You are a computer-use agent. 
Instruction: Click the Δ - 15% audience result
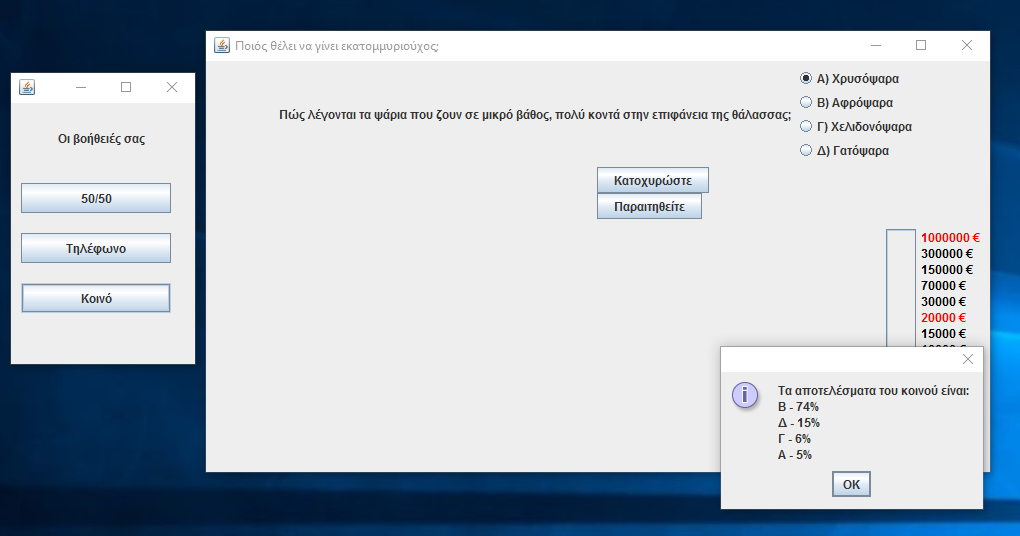click(799, 423)
